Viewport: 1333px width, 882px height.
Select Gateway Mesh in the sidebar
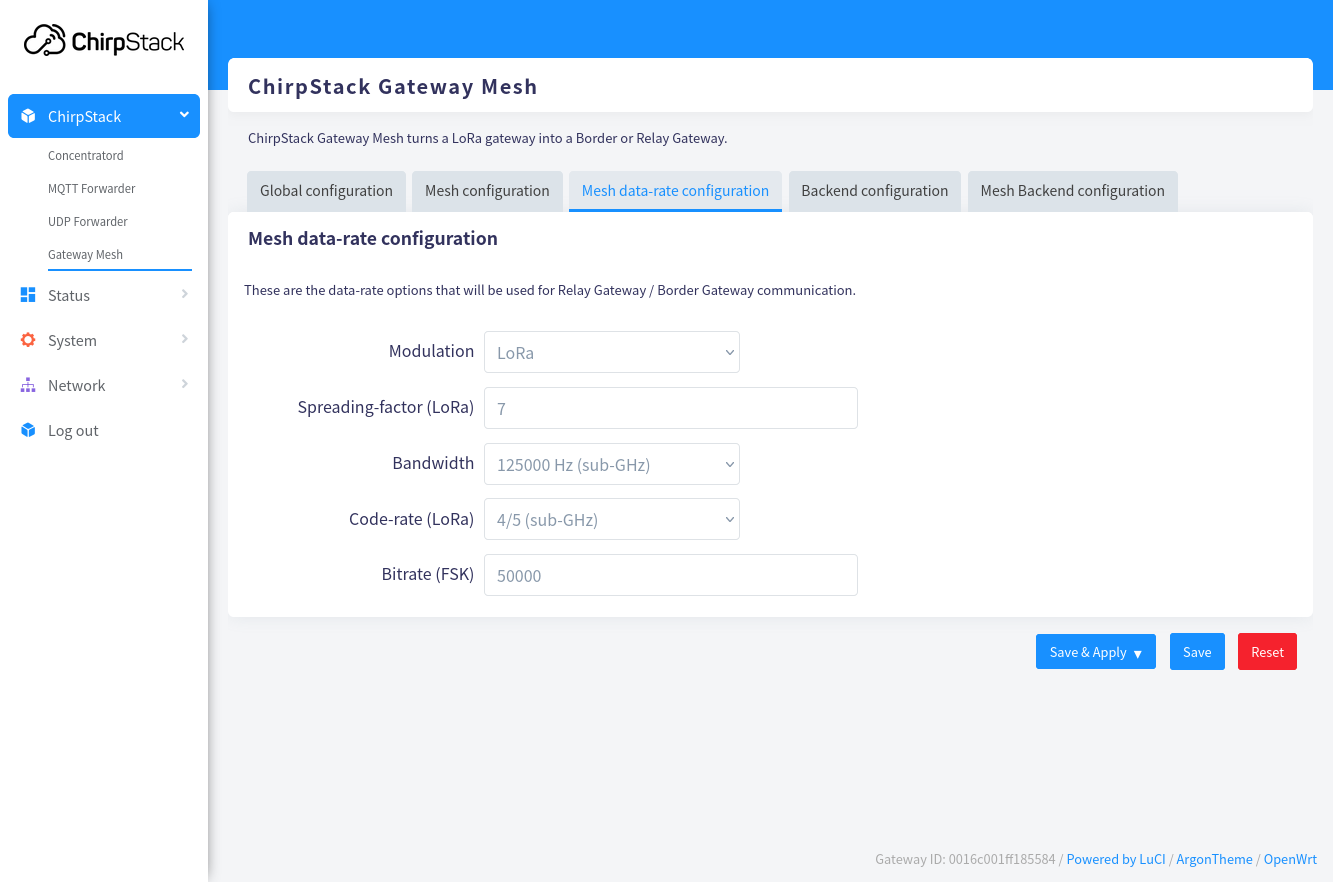click(x=86, y=254)
